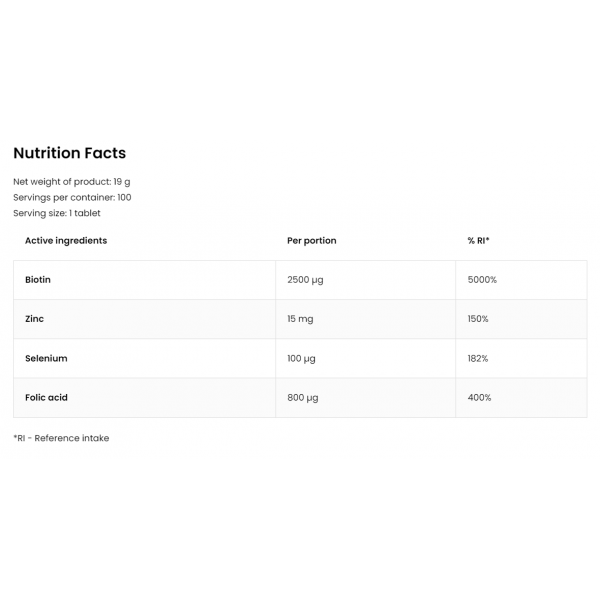
Task: Click the % RI* column header
Action: pos(478,240)
